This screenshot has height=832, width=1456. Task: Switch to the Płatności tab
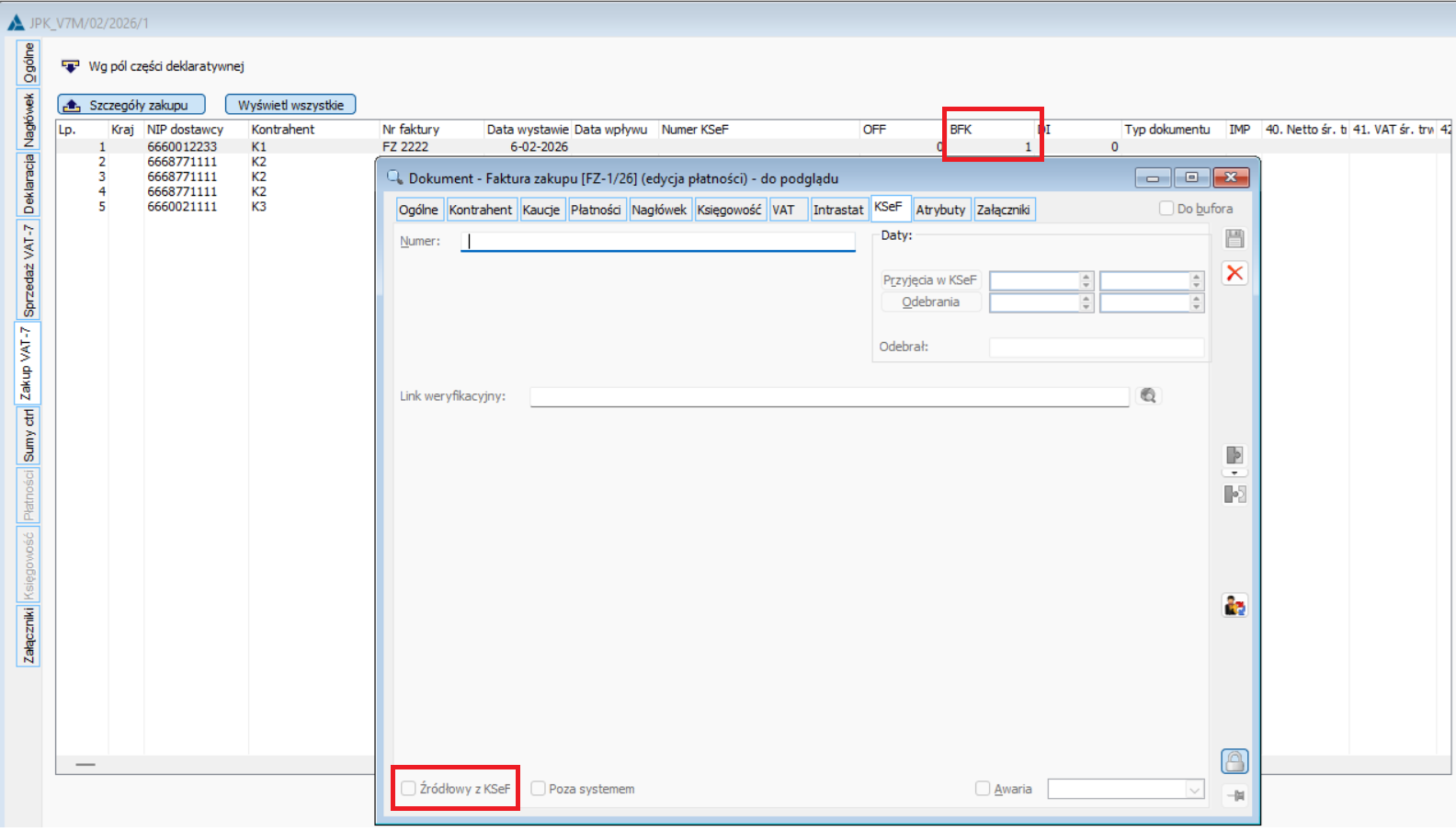[596, 210]
